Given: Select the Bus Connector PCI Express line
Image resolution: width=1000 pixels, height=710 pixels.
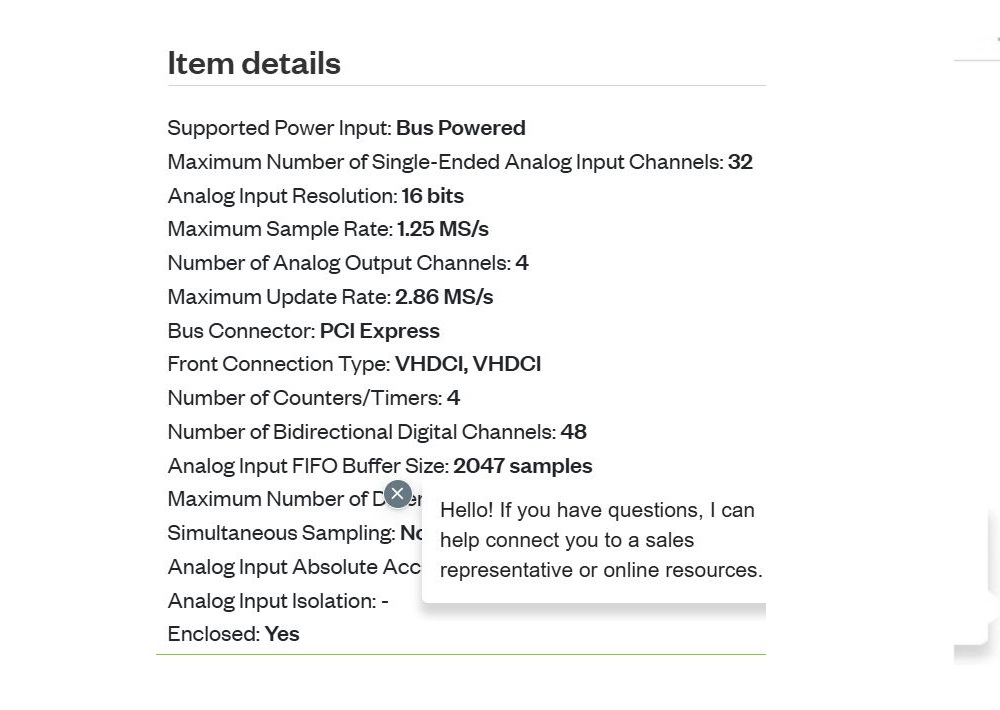Looking at the screenshot, I should tap(304, 330).
